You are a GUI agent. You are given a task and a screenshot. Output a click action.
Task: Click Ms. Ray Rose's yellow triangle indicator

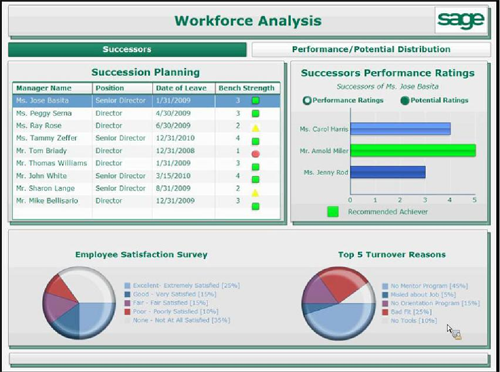click(x=256, y=128)
